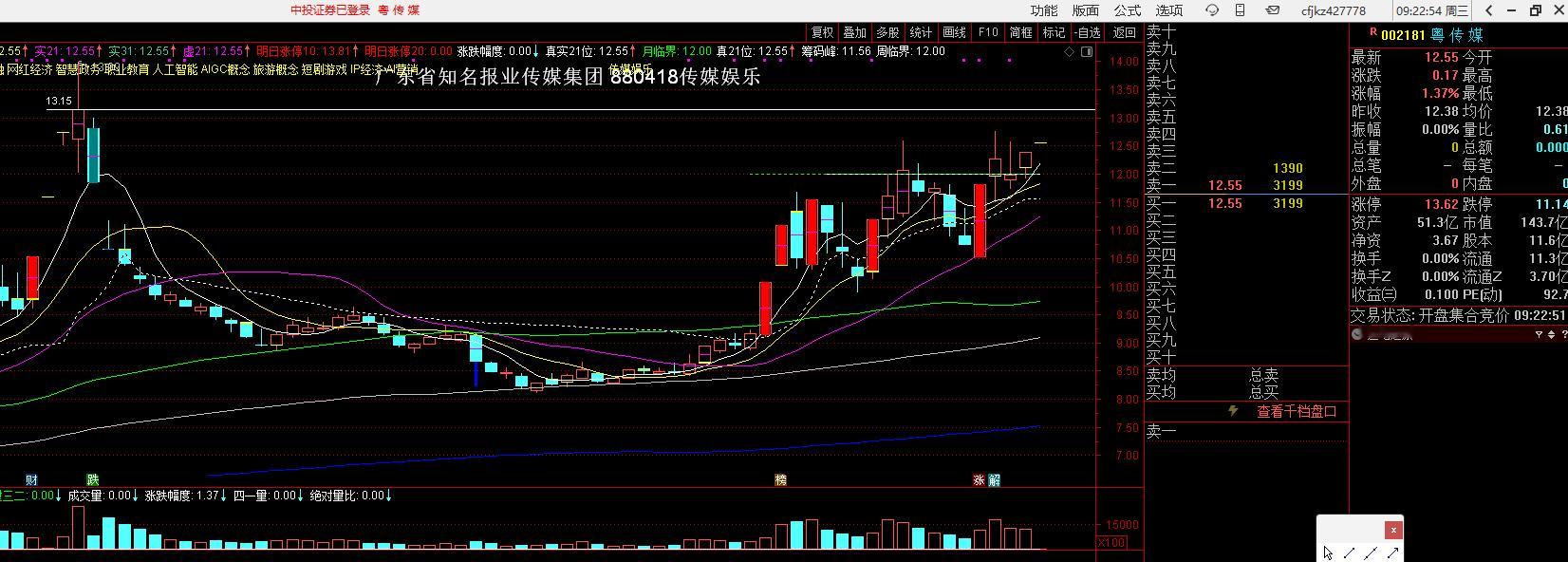Click the 13.15 high price label on chart
The width and height of the screenshot is (1568, 562).
click(59, 101)
